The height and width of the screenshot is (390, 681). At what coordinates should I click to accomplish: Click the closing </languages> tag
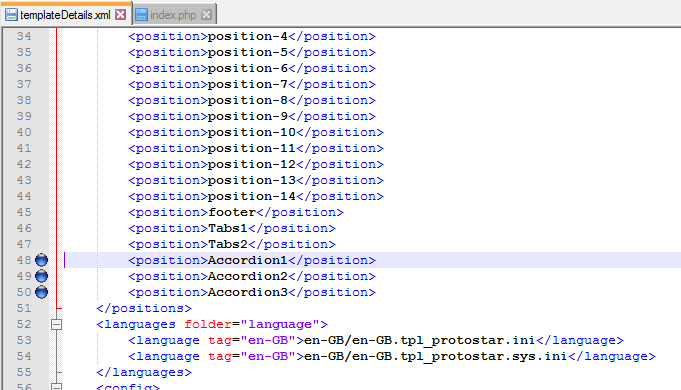click(144, 373)
